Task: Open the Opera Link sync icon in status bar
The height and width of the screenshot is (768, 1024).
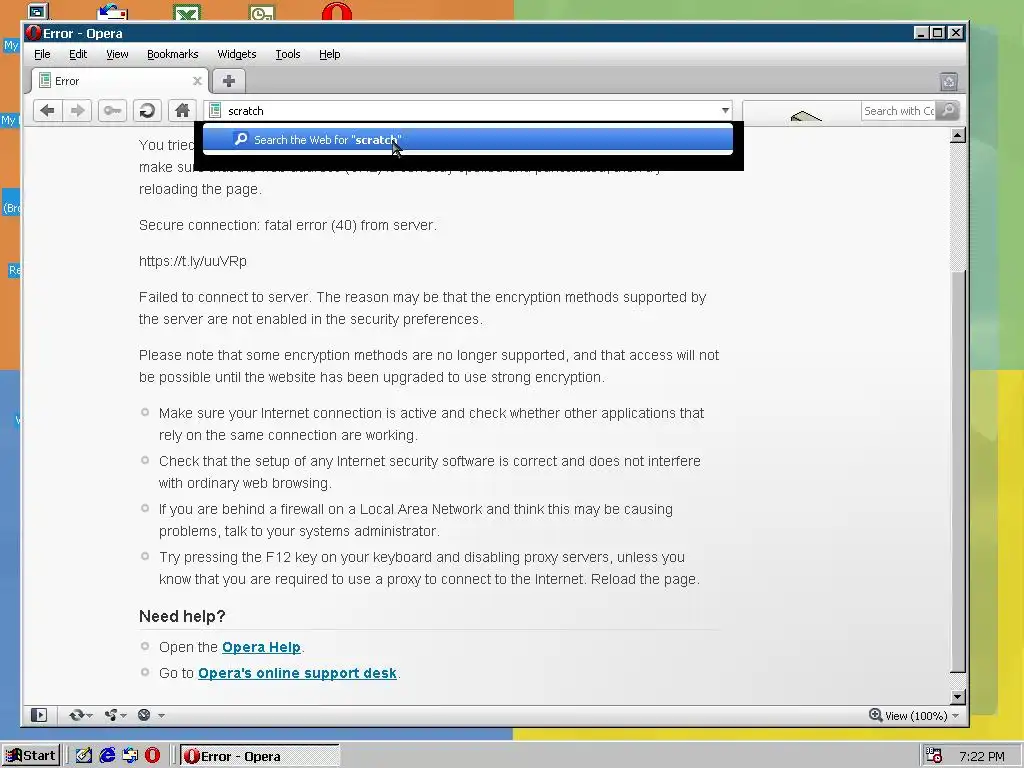Action: [x=76, y=715]
